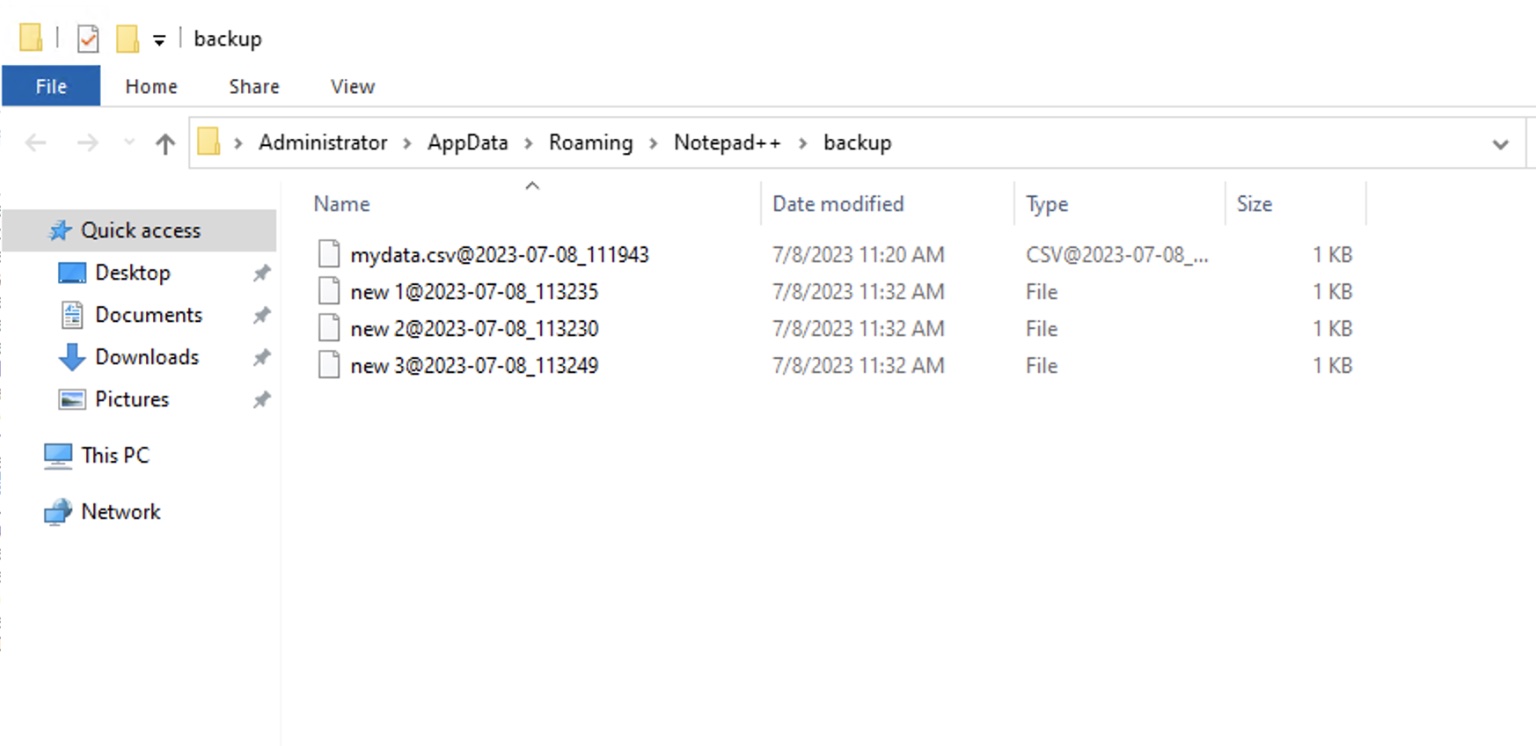Unpin Pictures using its pin icon
The width and height of the screenshot is (1536, 746).
tap(262, 399)
